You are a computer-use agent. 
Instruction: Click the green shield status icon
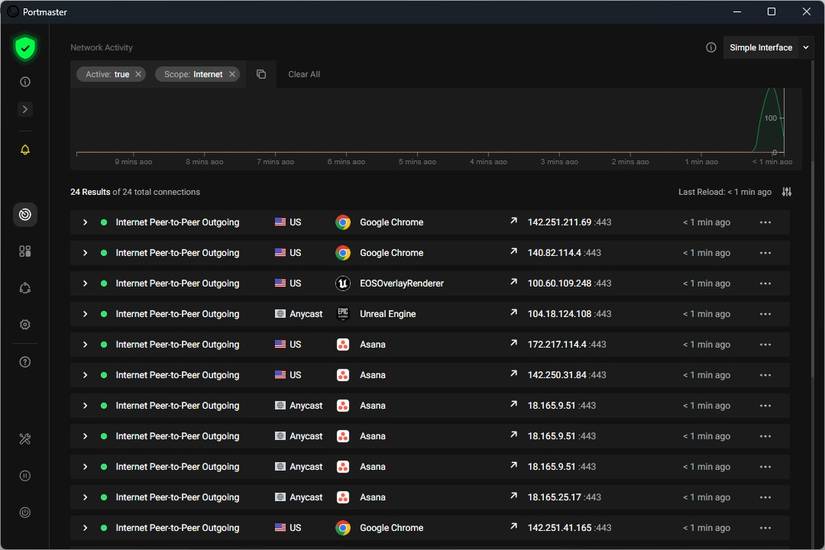click(25, 48)
